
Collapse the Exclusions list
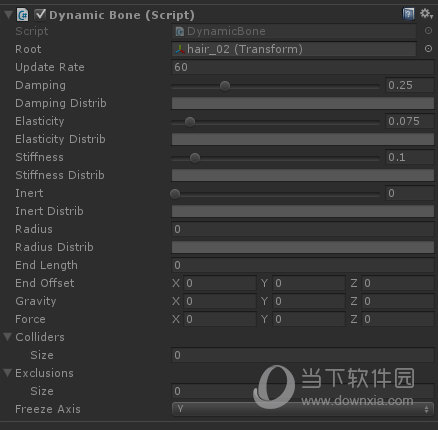pyautogui.click(x=7, y=373)
